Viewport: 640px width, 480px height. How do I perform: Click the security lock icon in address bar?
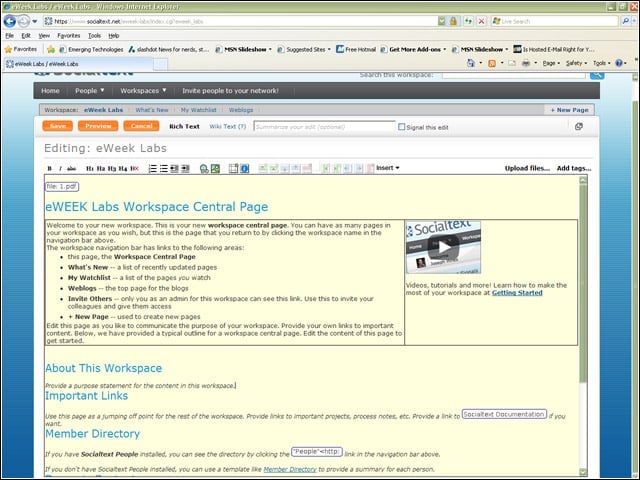pyautogui.click(x=453, y=21)
